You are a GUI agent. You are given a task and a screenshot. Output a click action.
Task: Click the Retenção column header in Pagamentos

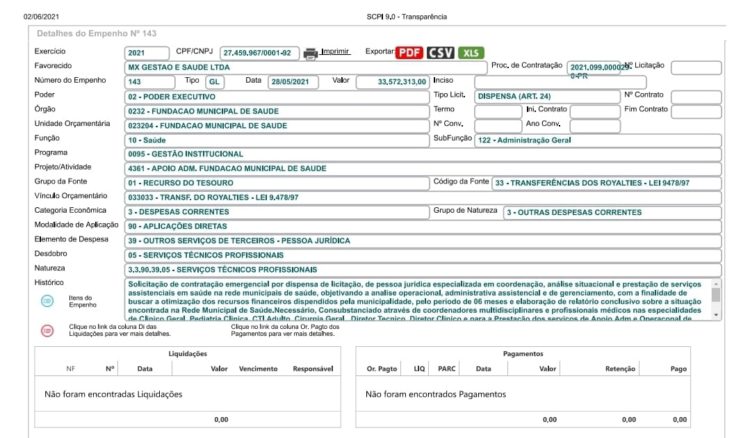click(620, 369)
